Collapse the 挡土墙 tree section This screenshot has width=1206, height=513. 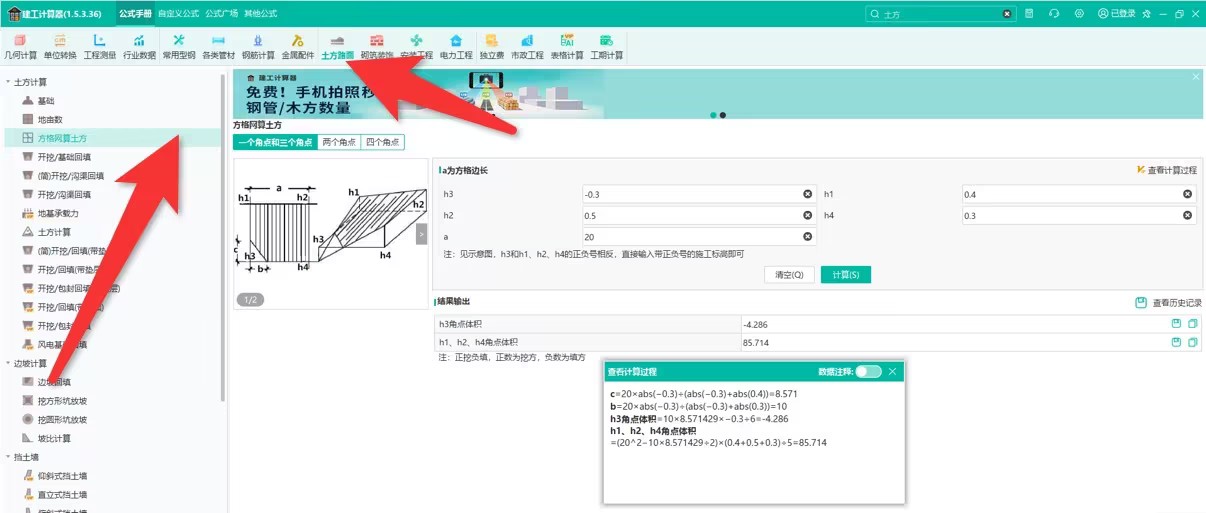(8, 457)
